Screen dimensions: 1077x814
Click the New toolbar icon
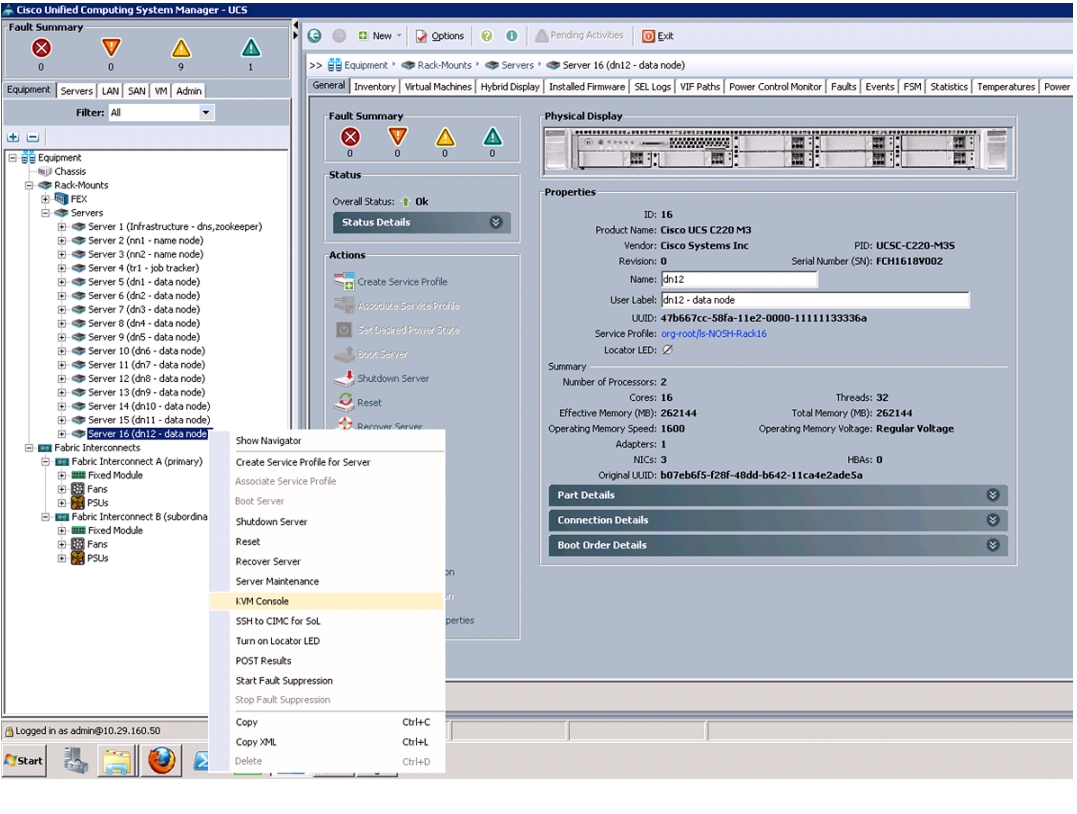tap(363, 36)
